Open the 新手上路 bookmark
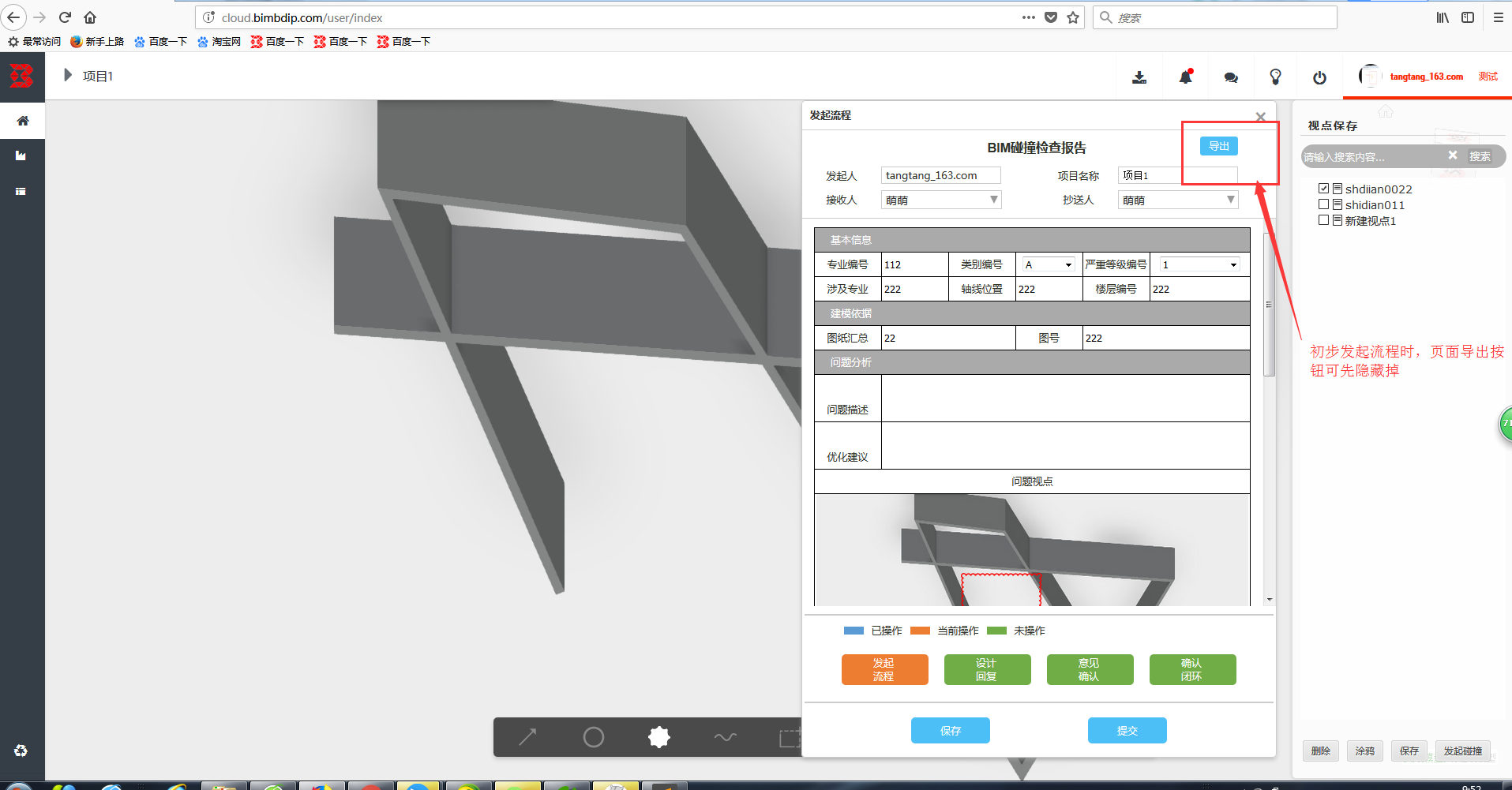 point(97,41)
